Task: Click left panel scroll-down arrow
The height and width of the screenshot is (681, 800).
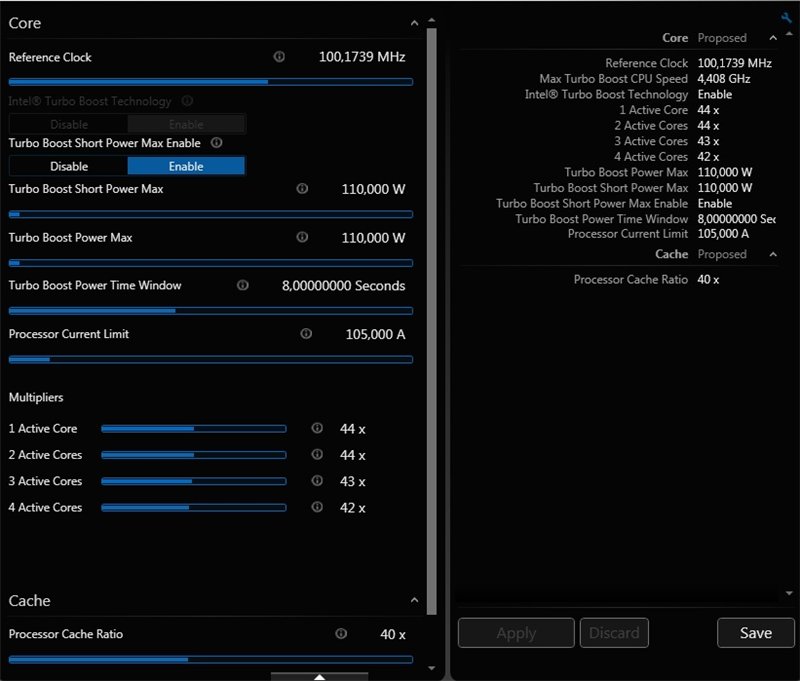Action: [432, 668]
